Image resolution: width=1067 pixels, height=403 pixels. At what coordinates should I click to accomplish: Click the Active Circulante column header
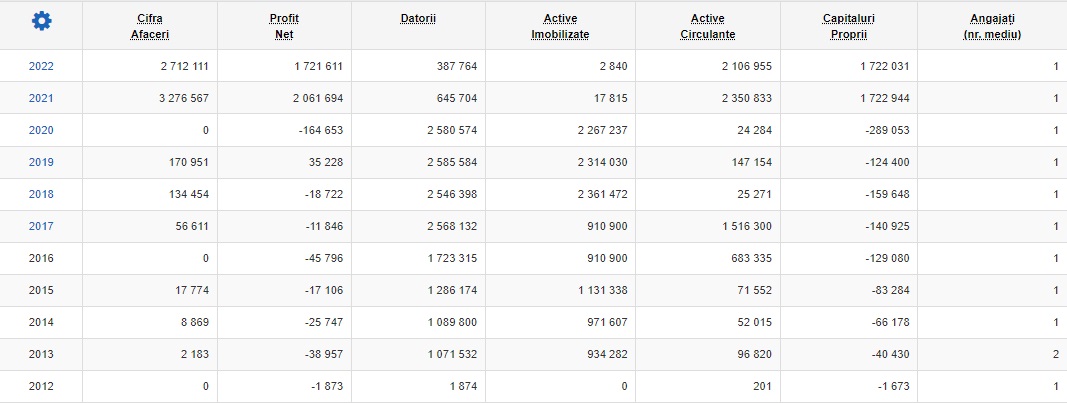click(x=706, y=27)
